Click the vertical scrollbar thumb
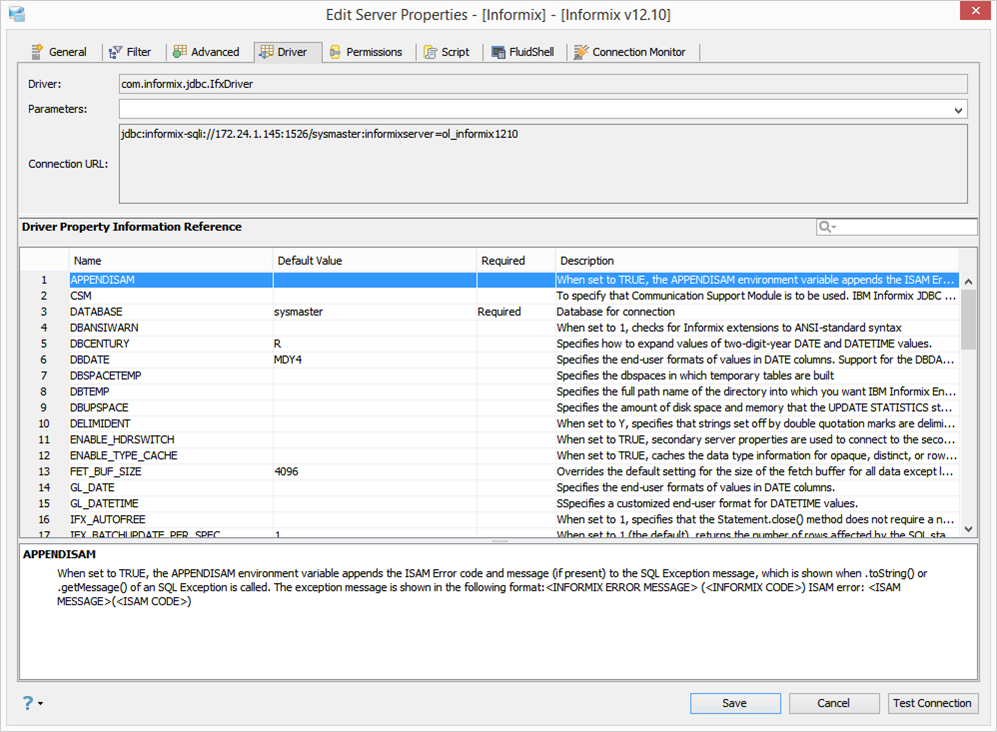The image size is (997, 732). coord(968,319)
